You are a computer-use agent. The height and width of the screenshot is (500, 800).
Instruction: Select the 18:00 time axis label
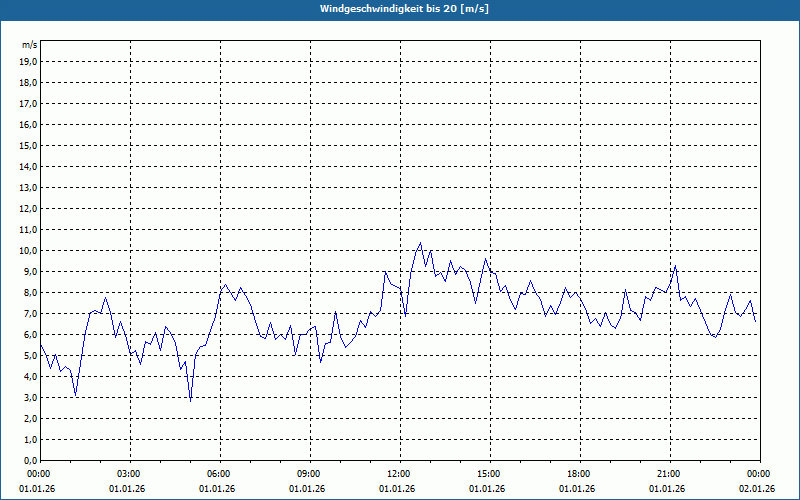pyautogui.click(x=580, y=474)
